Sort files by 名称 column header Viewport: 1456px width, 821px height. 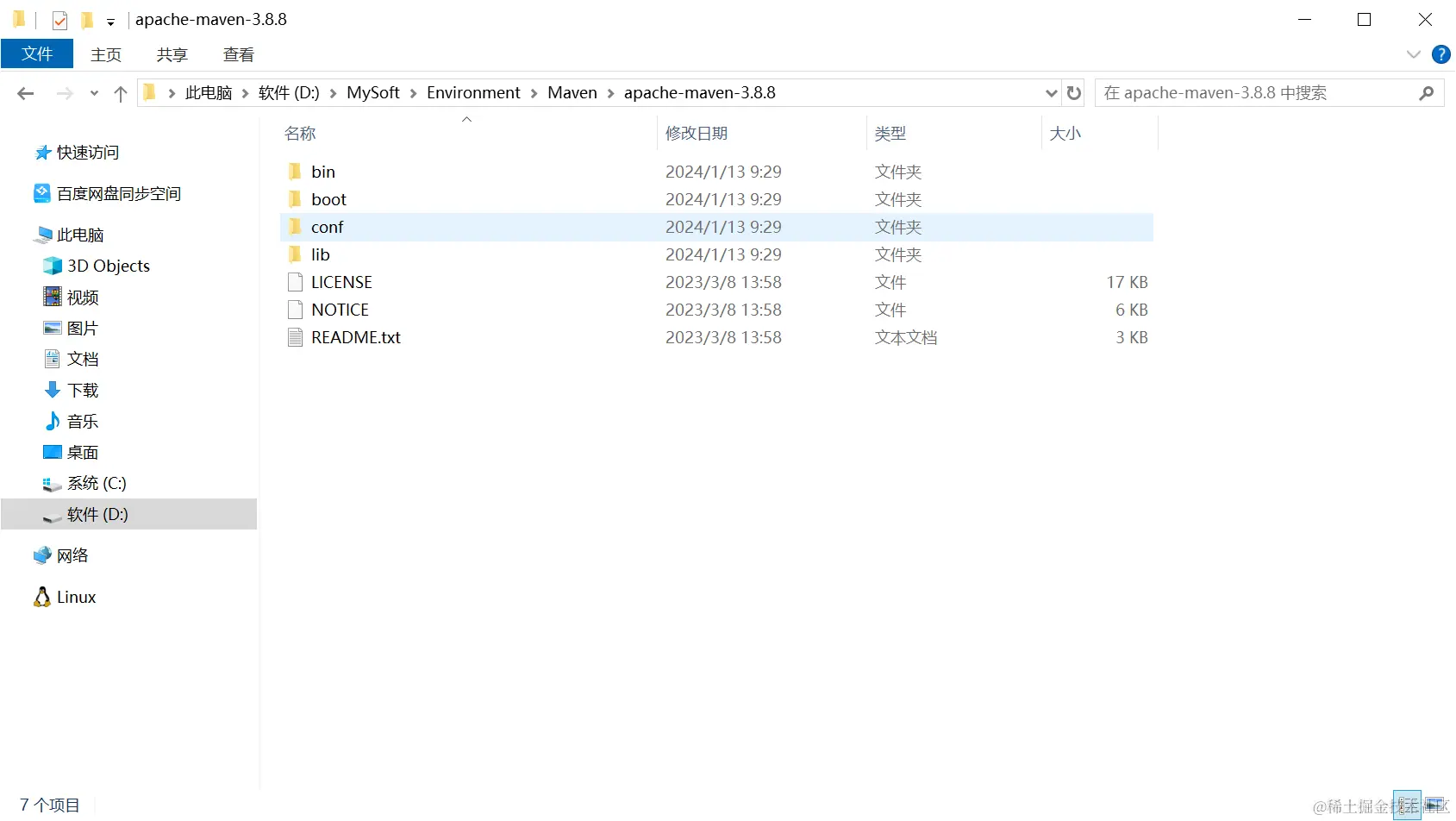click(x=300, y=134)
